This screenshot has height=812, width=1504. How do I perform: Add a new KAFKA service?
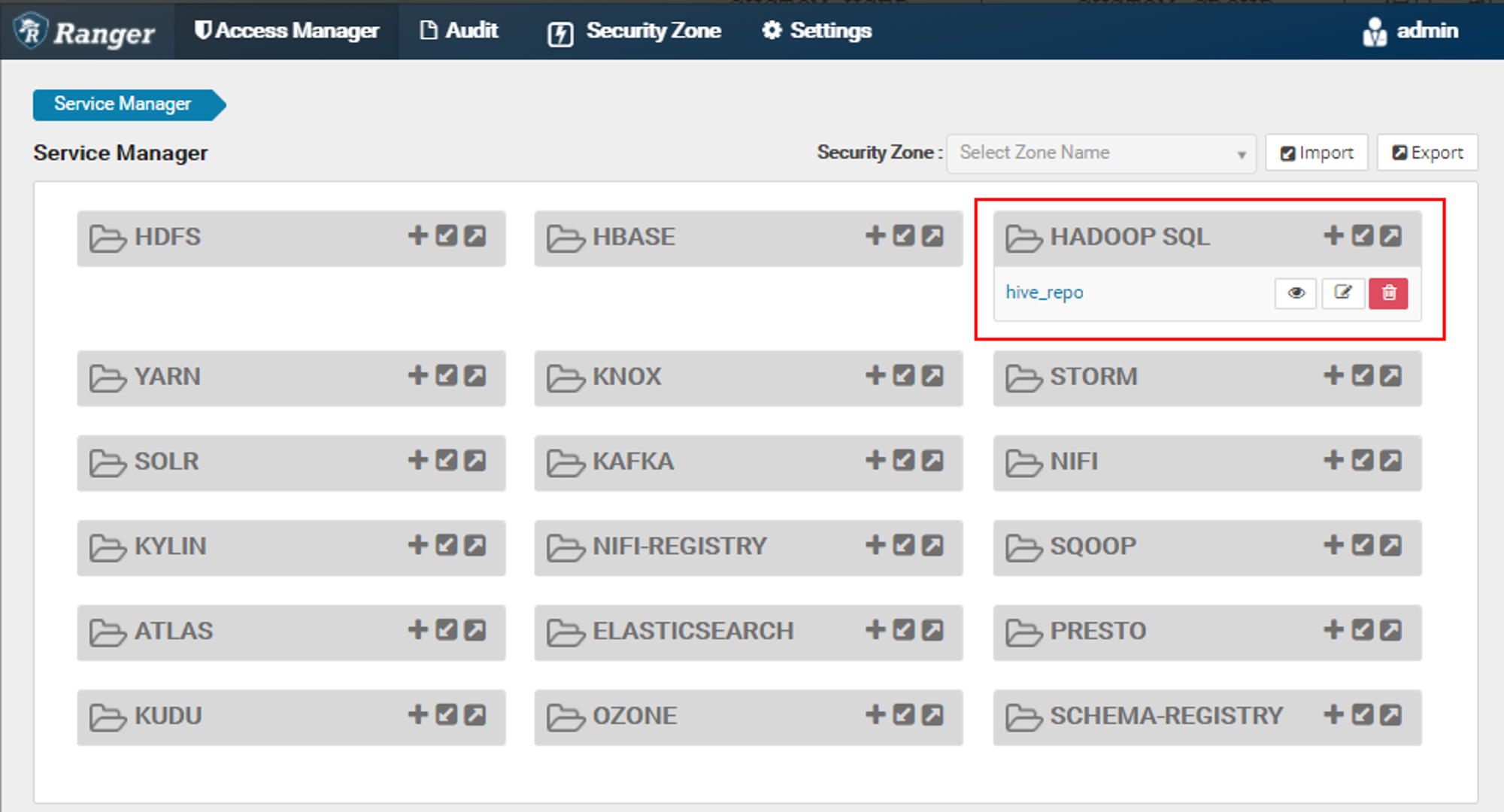pyautogui.click(x=875, y=460)
